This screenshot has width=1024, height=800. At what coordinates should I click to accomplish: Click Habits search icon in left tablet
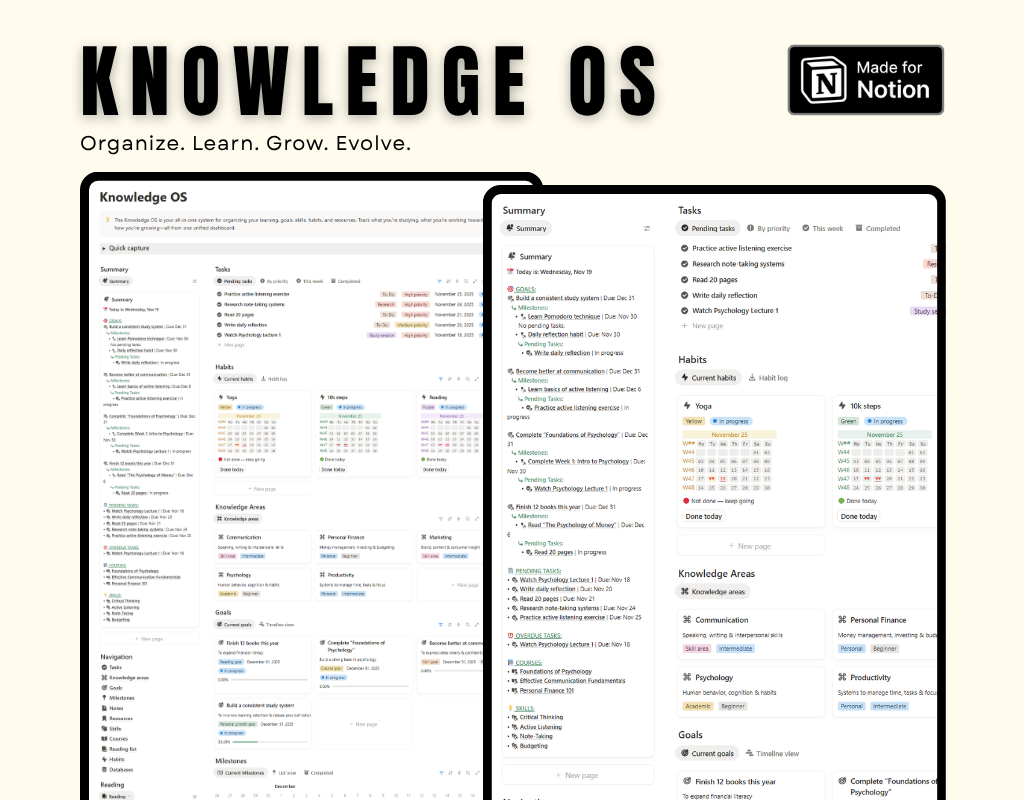468,379
